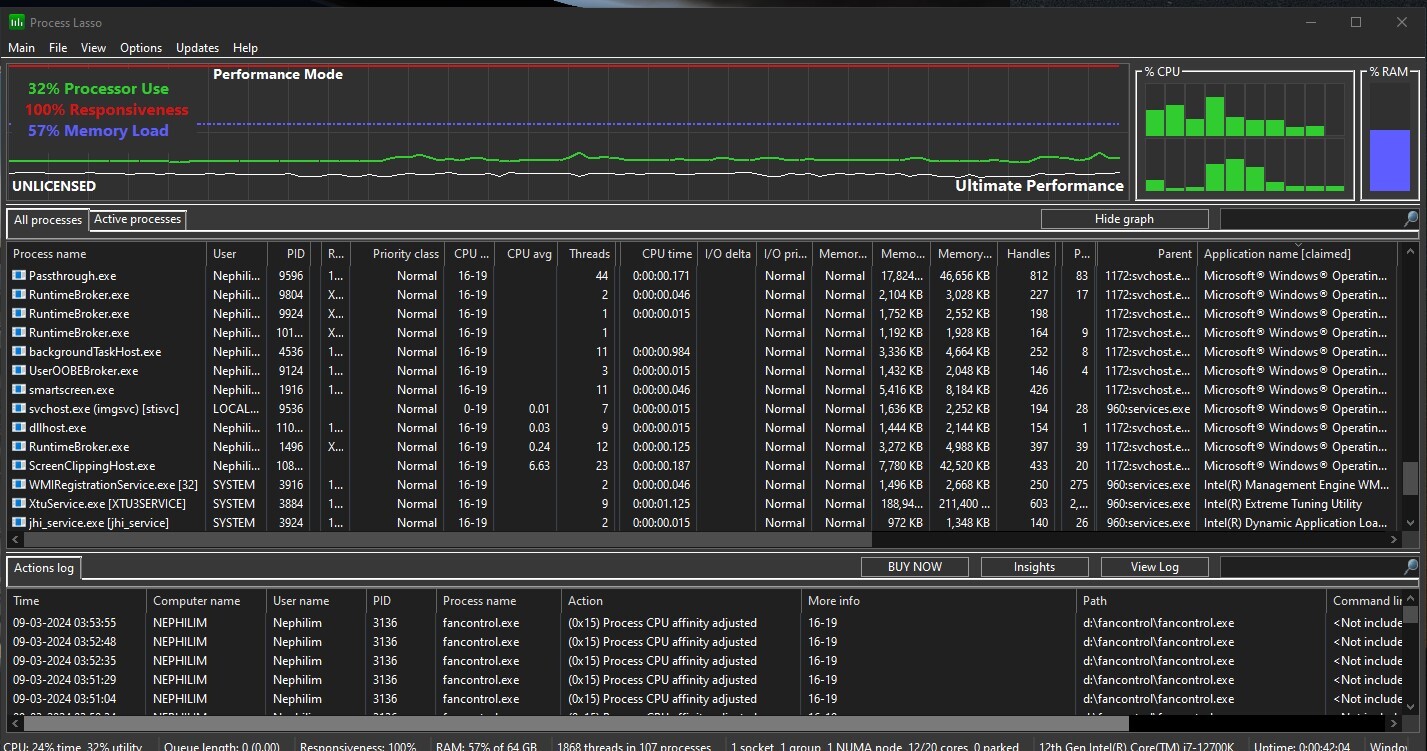
Task: Click 'Intel(R) Extreme Tuning Utility' application name
Action: pos(1283,504)
